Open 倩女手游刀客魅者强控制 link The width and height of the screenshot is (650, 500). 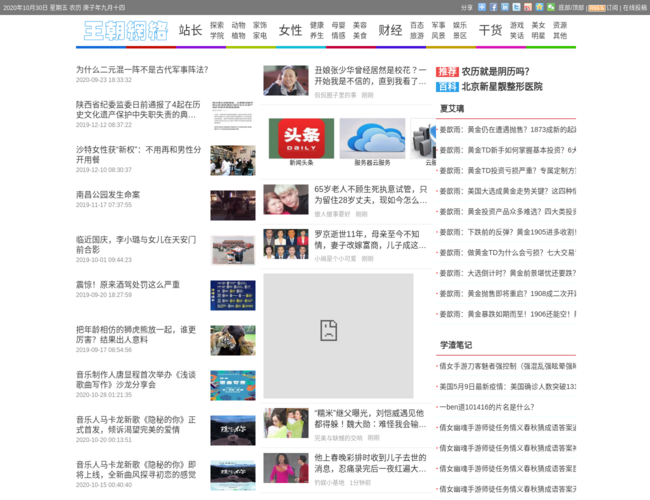tap(507, 366)
